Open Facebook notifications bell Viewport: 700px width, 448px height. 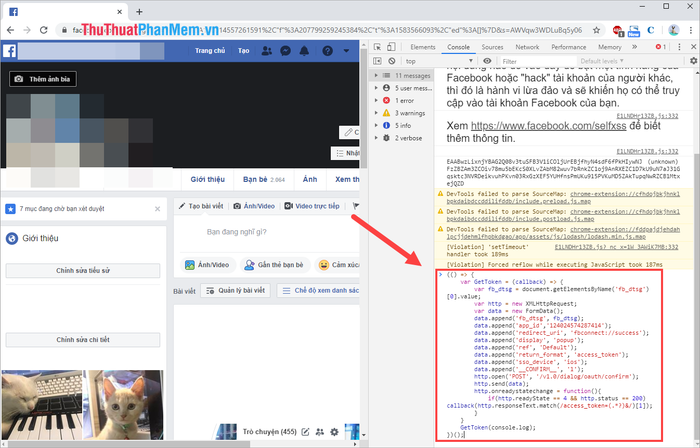click(x=304, y=51)
